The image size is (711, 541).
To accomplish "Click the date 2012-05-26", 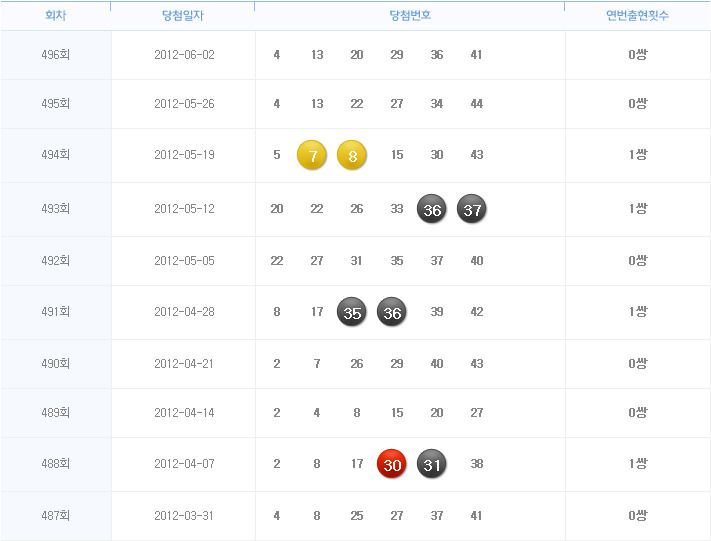I will tap(184, 104).
